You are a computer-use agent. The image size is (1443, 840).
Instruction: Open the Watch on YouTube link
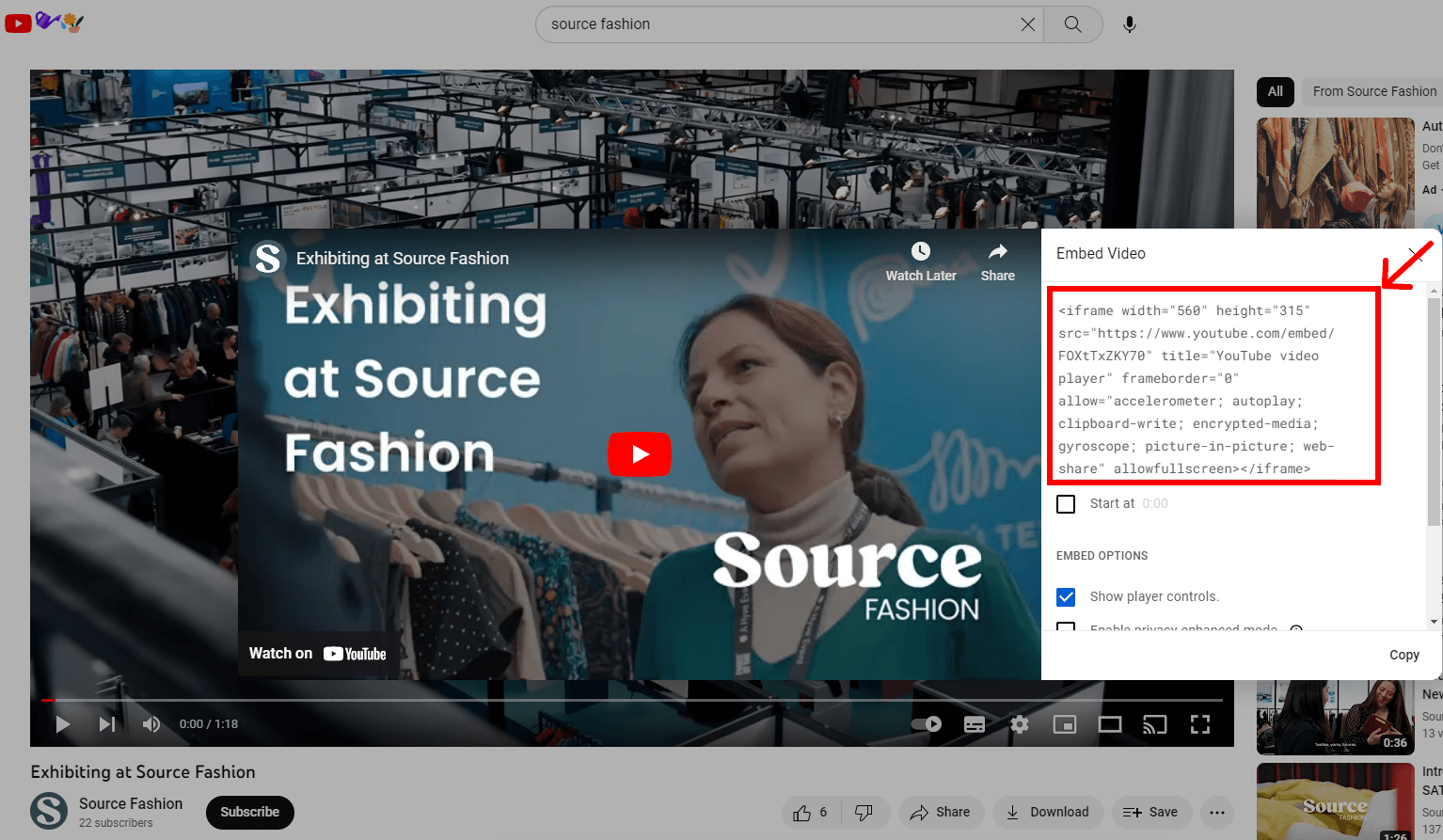pyautogui.click(x=318, y=654)
